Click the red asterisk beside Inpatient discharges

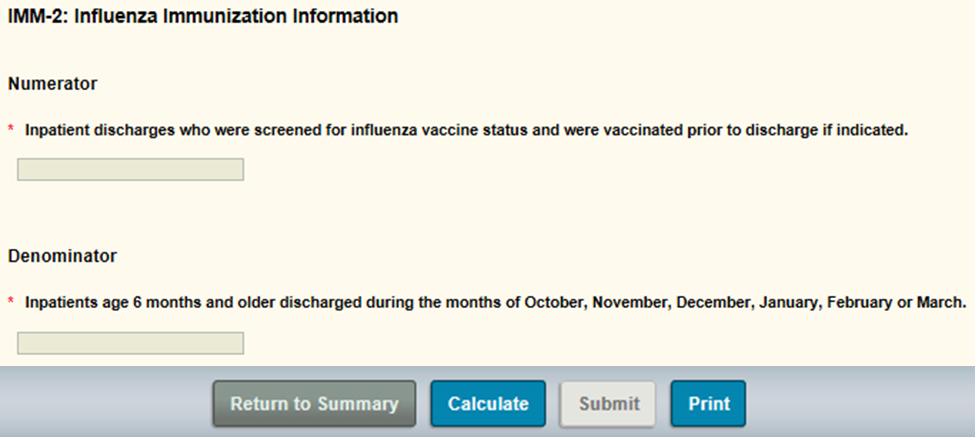coord(11,130)
